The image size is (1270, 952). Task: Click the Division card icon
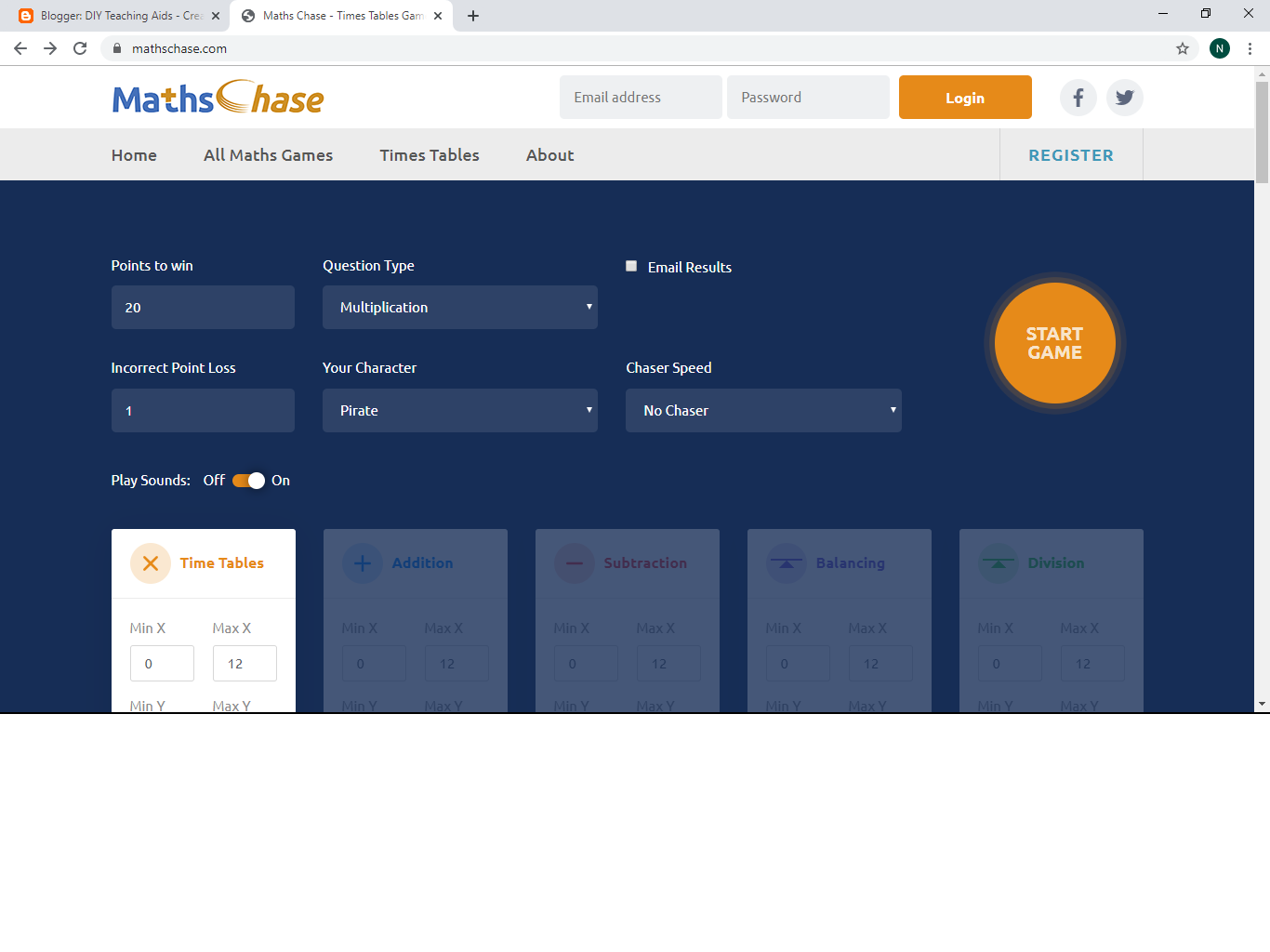click(x=999, y=563)
